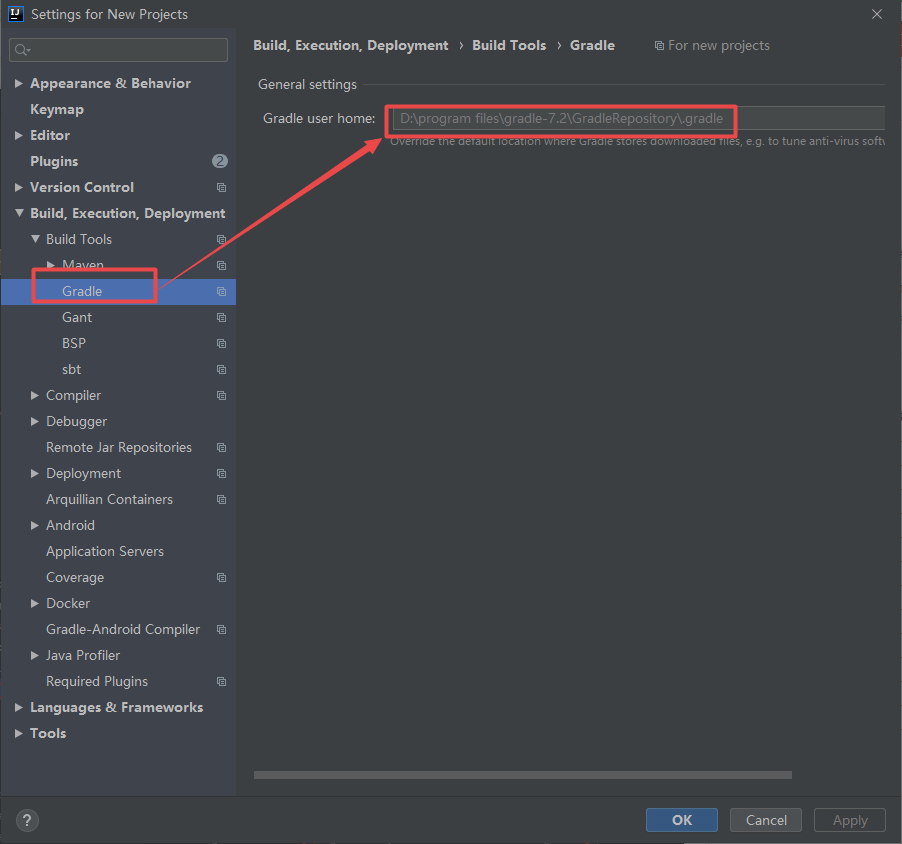Expand the Debugger node
The image size is (902, 844).
35,421
